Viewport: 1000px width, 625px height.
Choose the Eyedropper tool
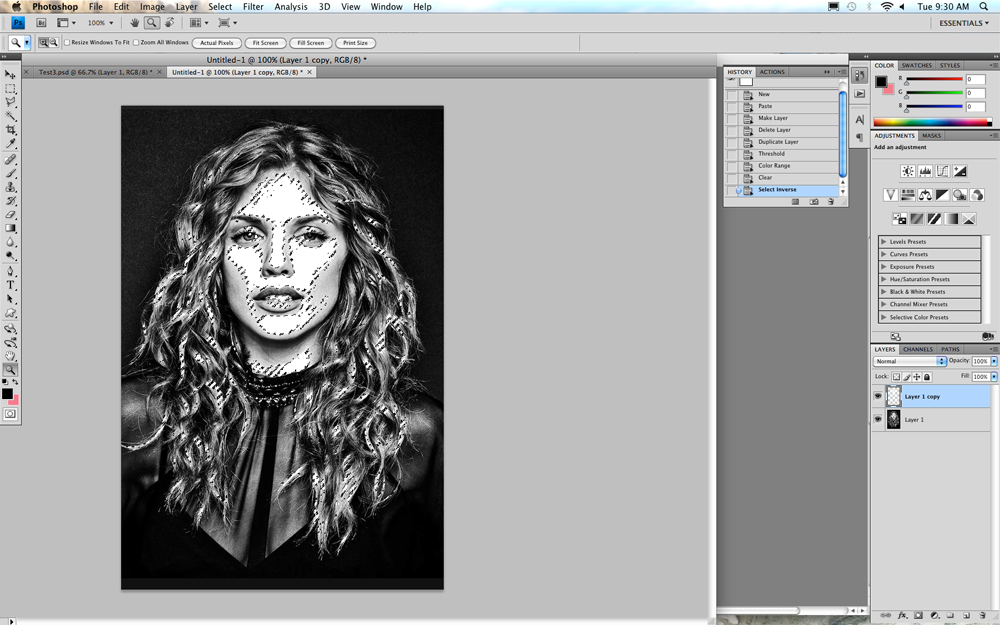coord(10,144)
